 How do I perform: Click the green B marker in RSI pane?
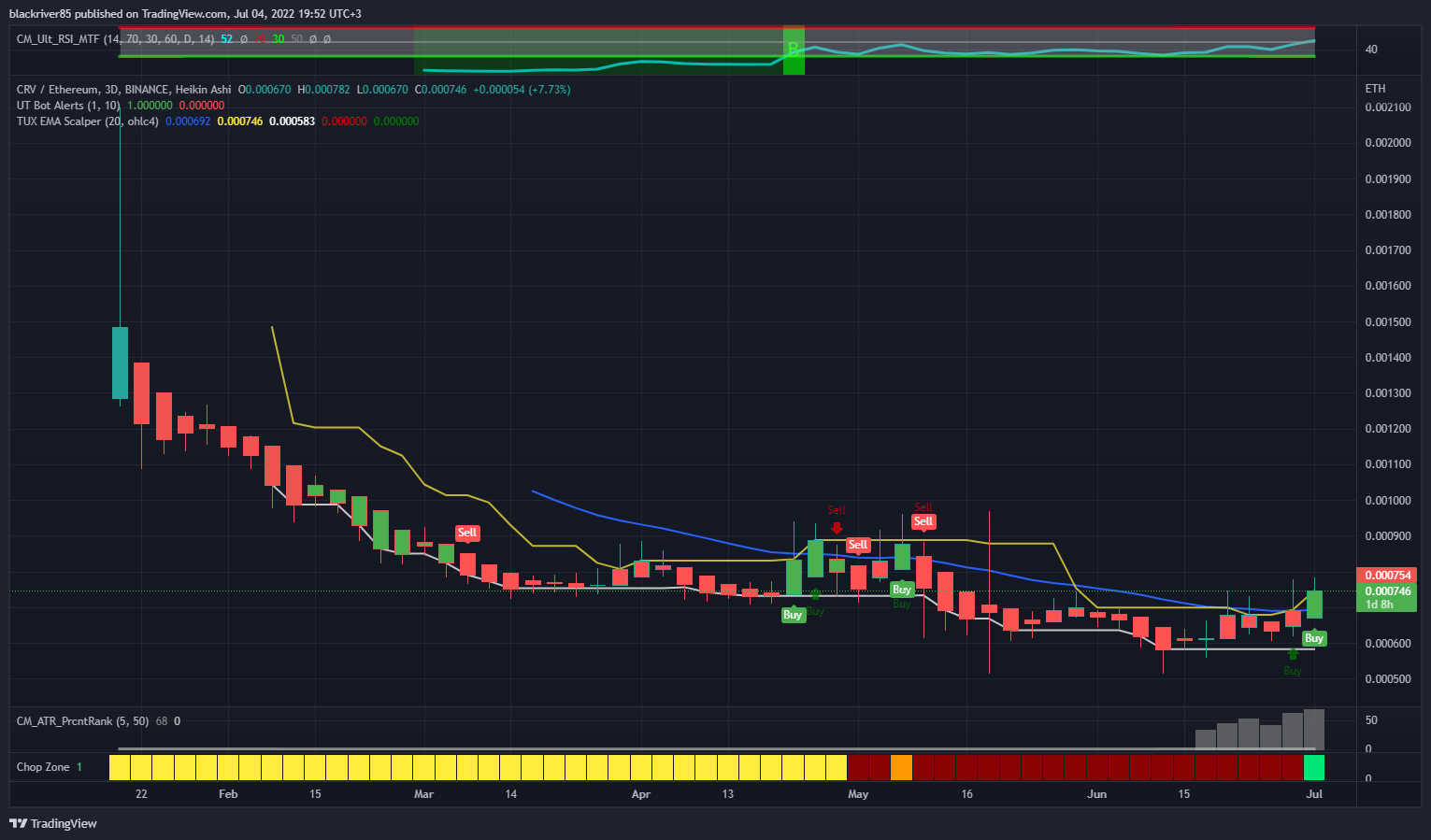pos(794,50)
